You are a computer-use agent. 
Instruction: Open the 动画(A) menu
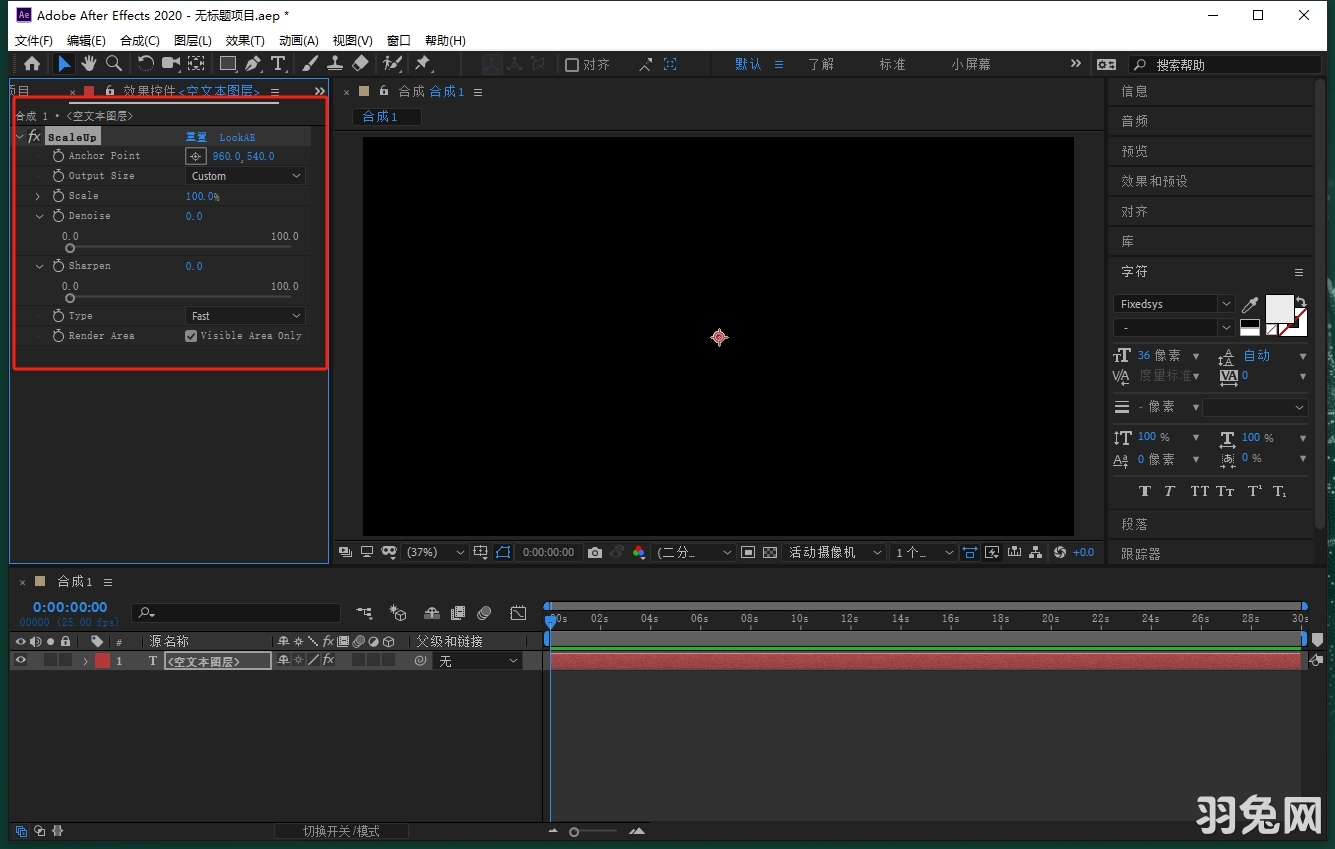(298, 41)
